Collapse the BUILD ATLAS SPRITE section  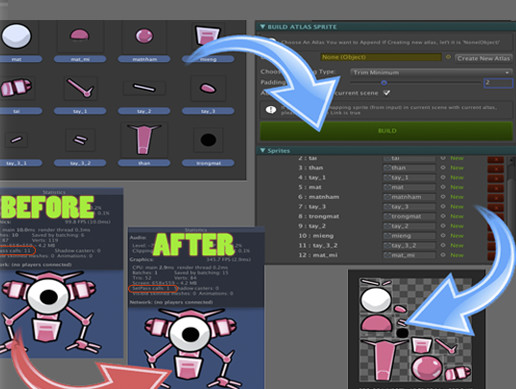pos(262,27)
